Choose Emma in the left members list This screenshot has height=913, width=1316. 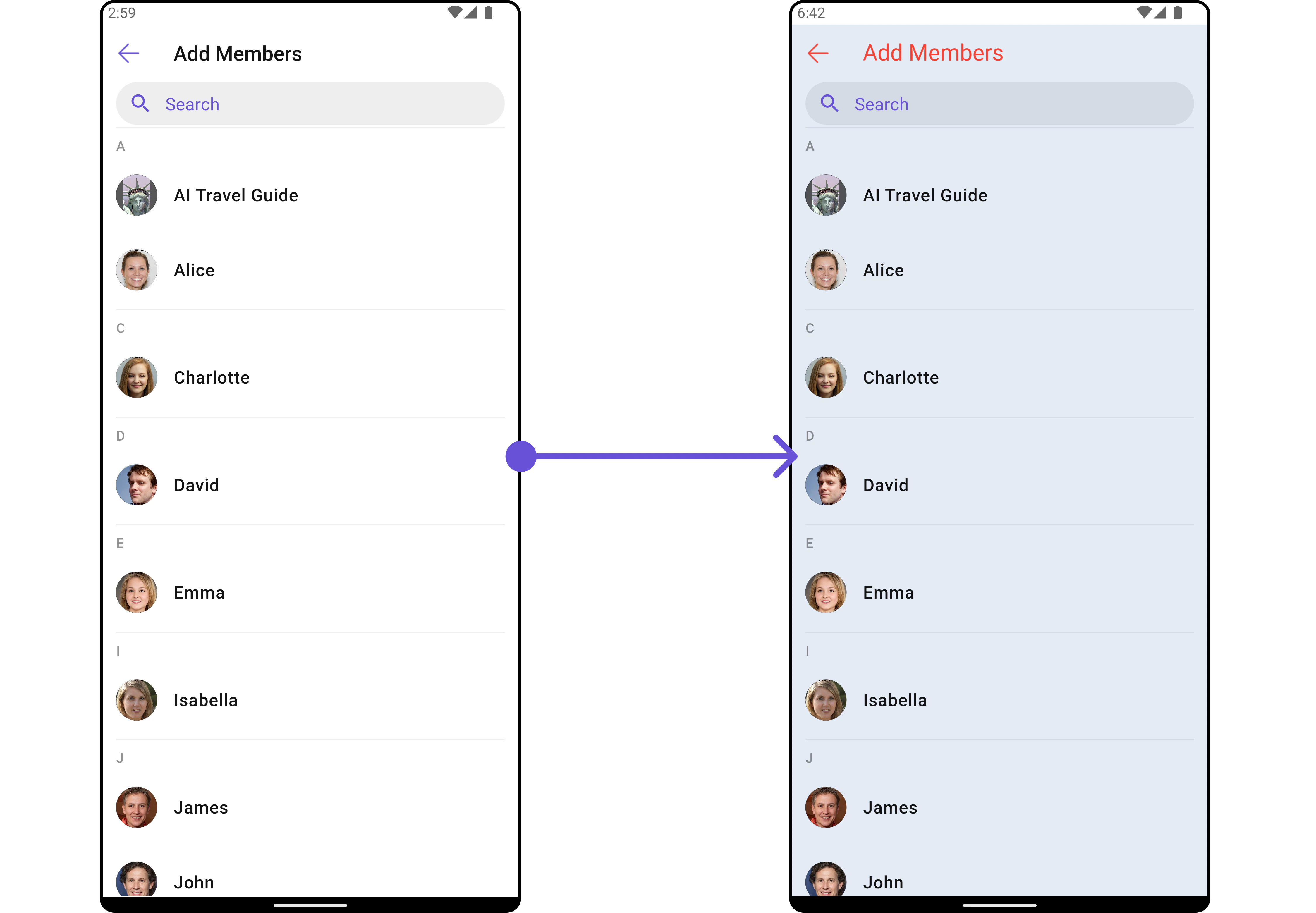click(x=310, y=593)
